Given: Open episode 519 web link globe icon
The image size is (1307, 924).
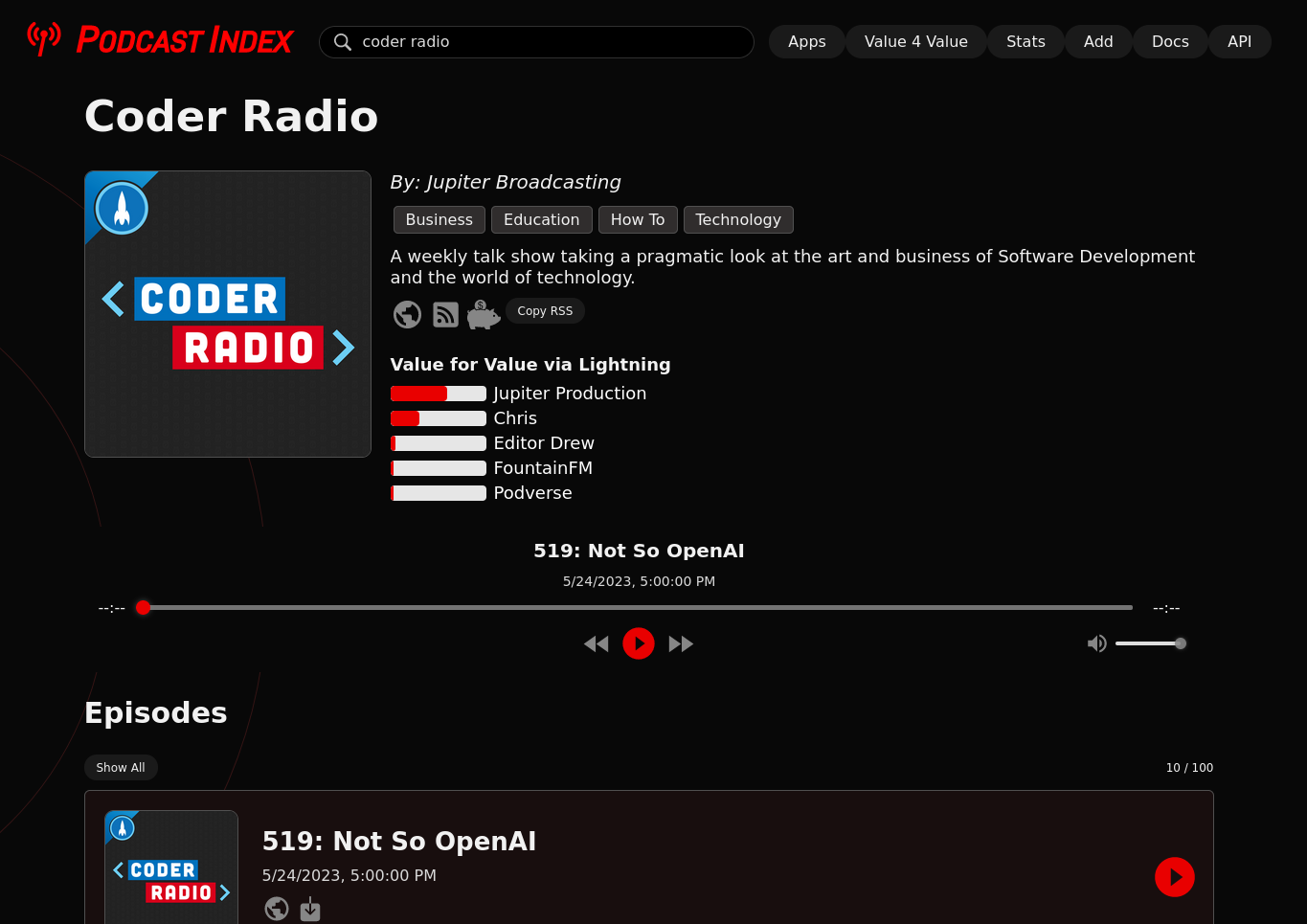Looking at the screenshot, I should click(x=277, y=909).
